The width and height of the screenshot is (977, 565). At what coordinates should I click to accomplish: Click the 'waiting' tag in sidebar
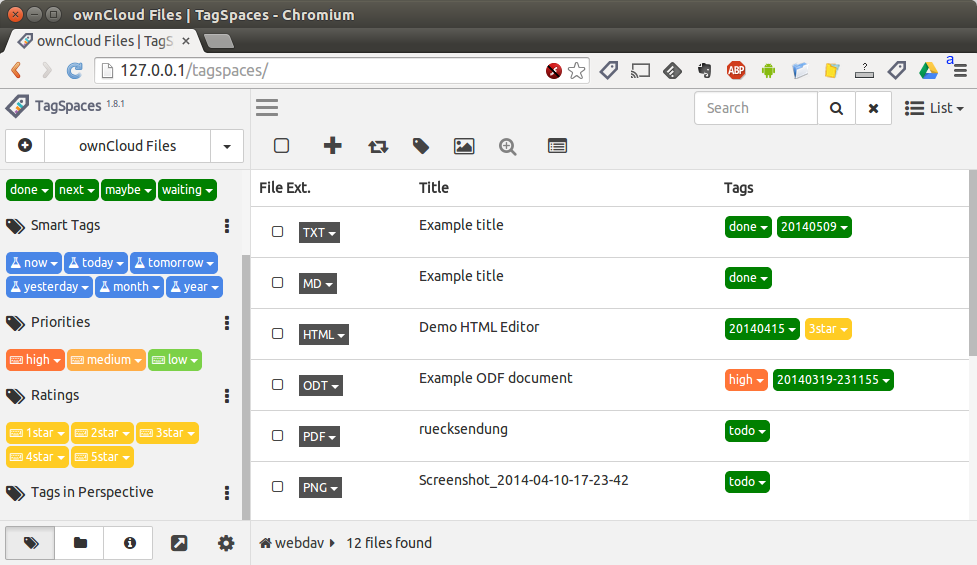click(x=187, y=189)
